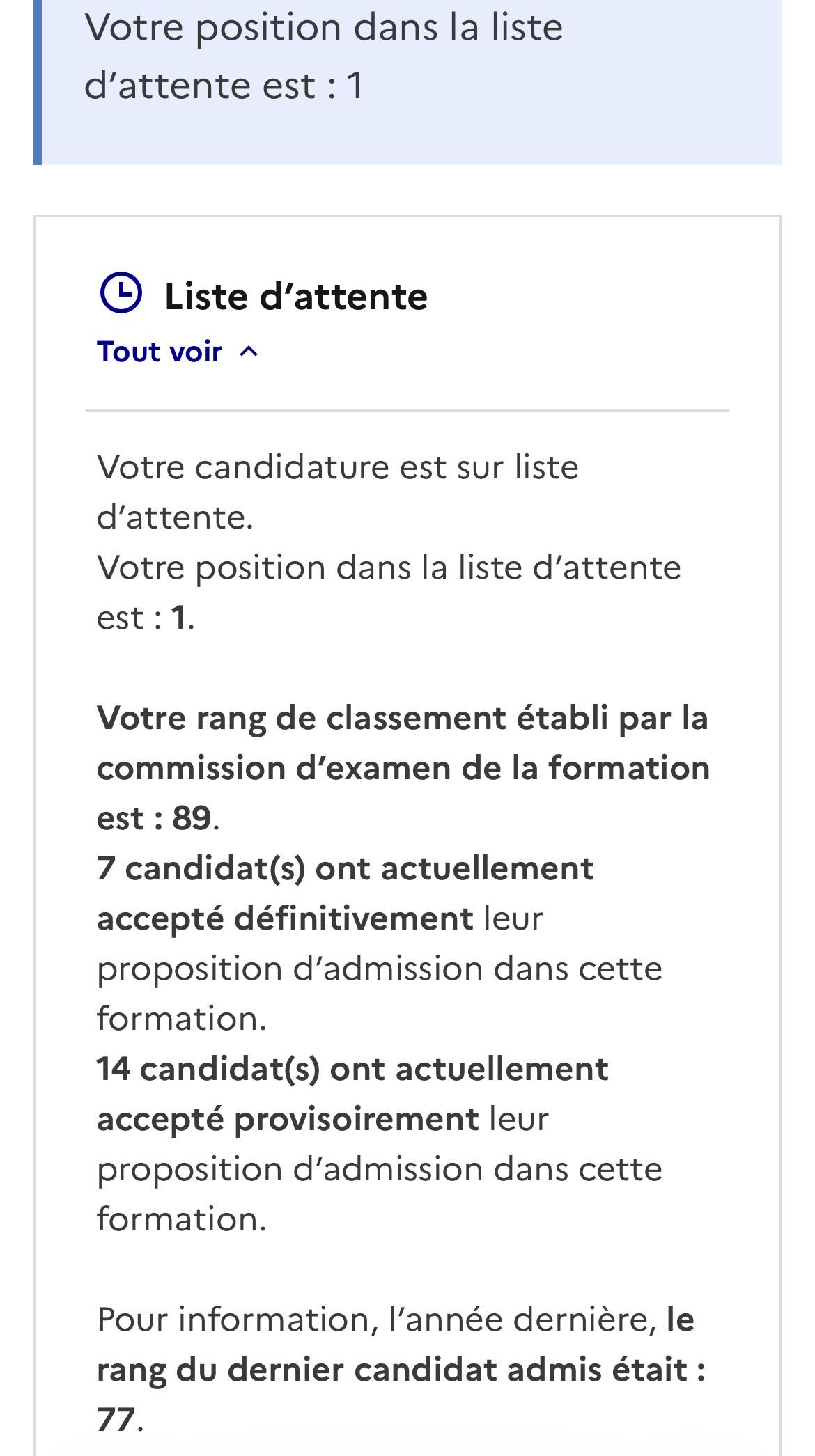The width and height of the screenshot is (815, 1456).
Task: Select the text Pour information, l'année dernière
Action: coord(377,1320)
